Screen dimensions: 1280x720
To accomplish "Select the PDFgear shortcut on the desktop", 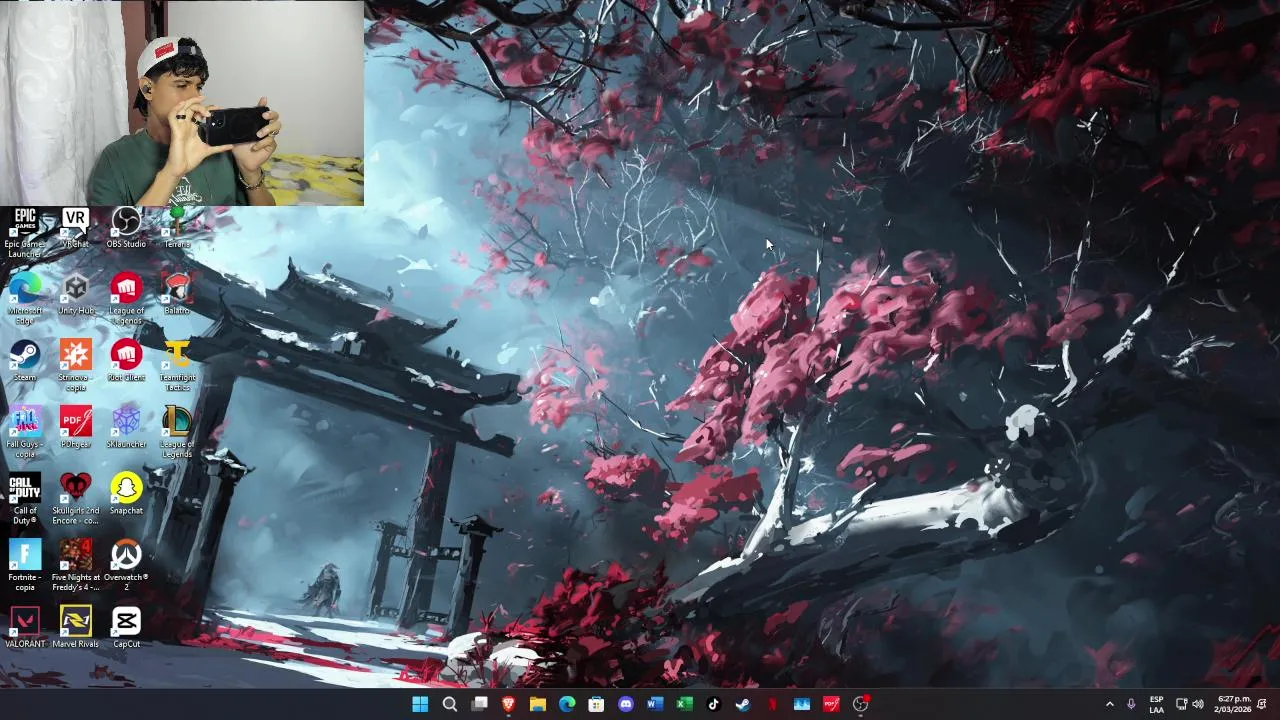I will (75, 428).
